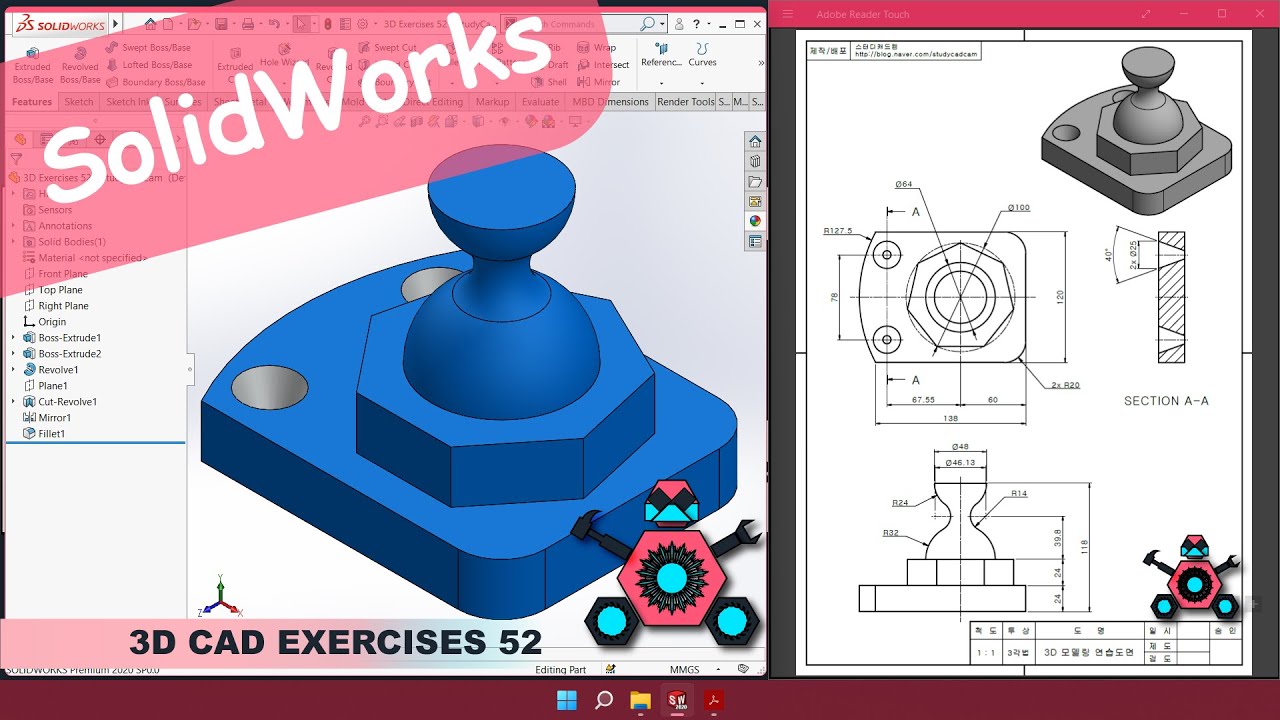The width and height of the screenshot is (1280, 720).
Task: Choose the Swept Cut command
Action: 387,47
